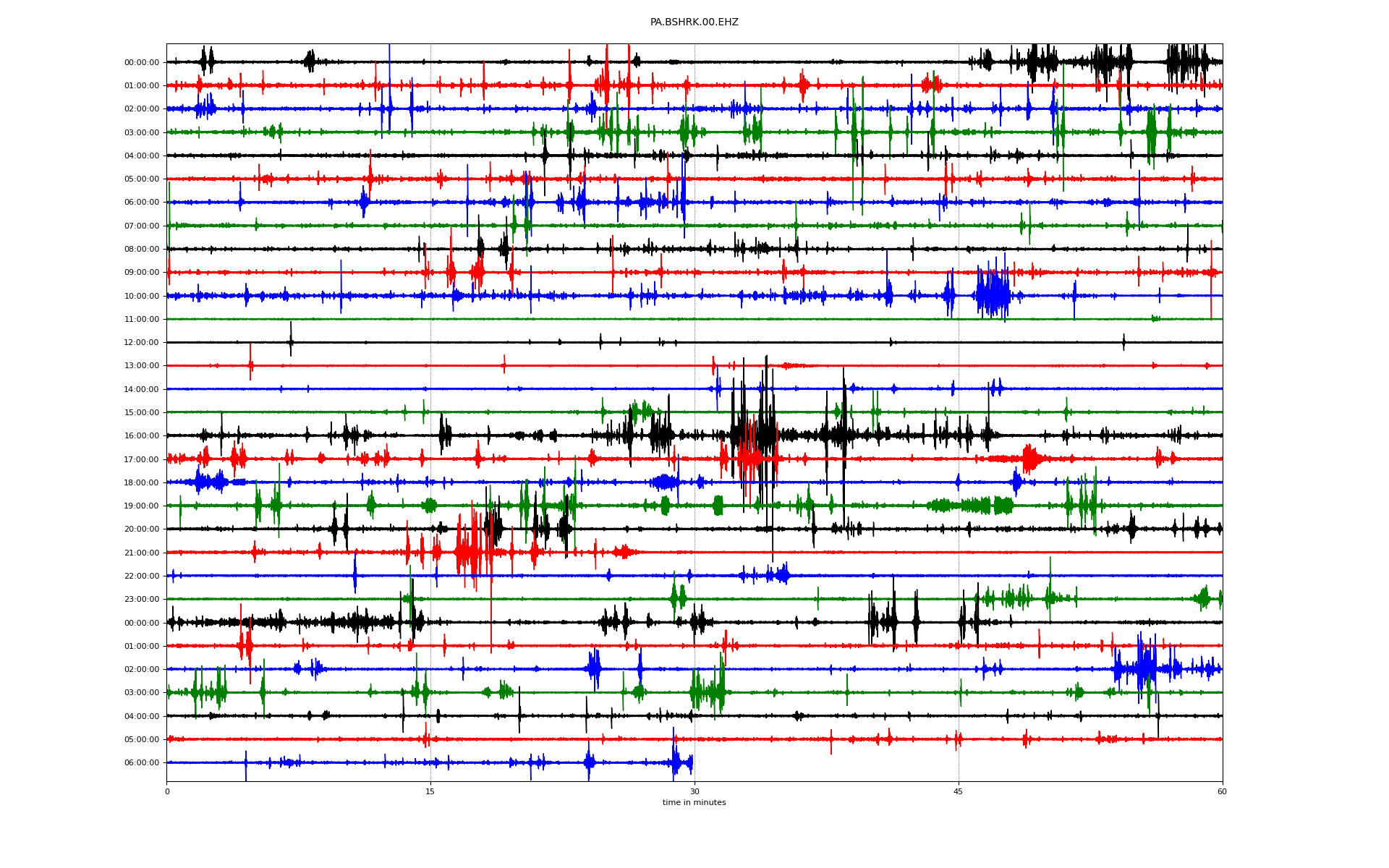
Task: Select the 14:00:00 row label
Action: tap(142, 389)
